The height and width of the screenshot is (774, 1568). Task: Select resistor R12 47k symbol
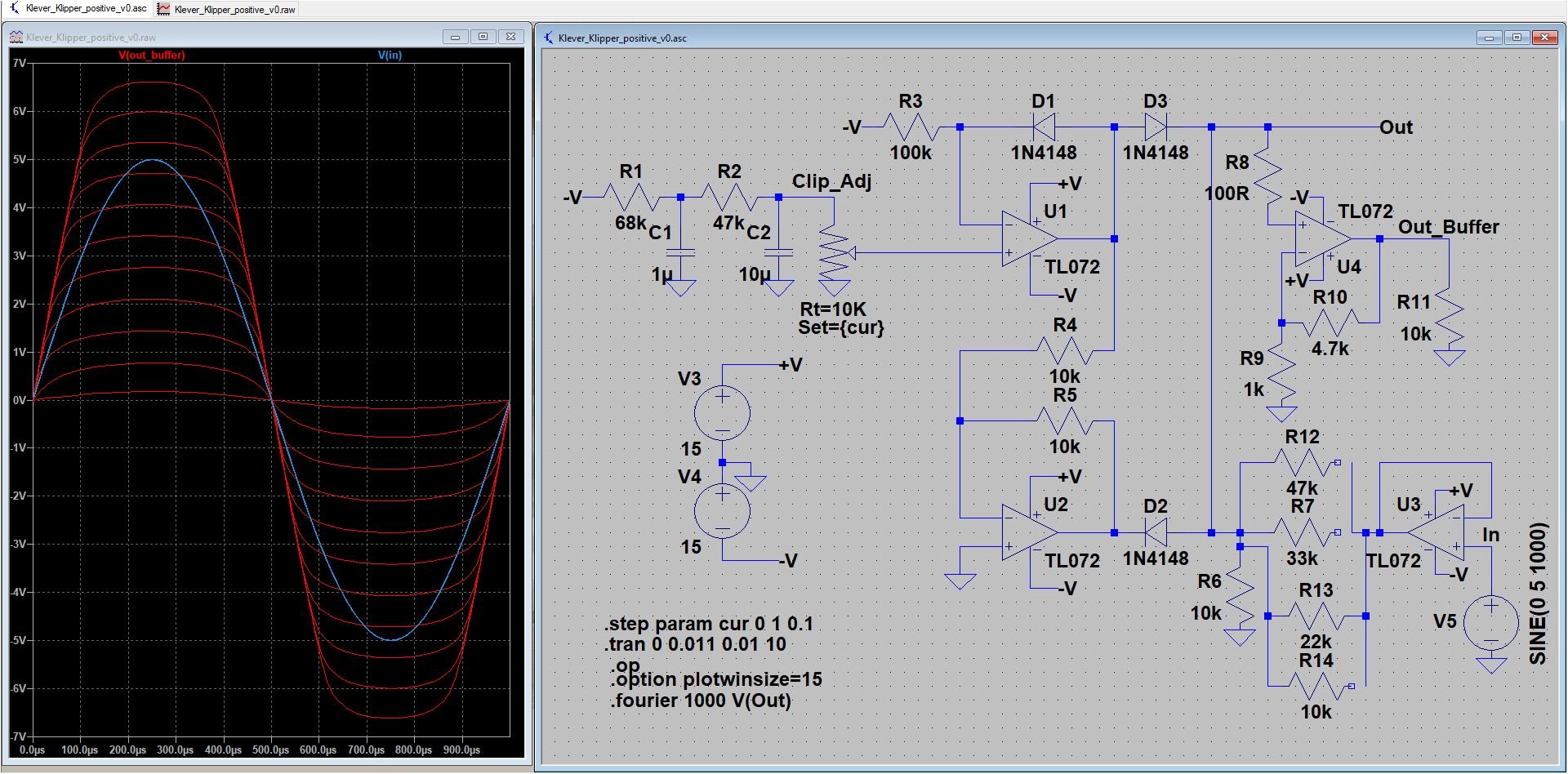coord(1303,463)
